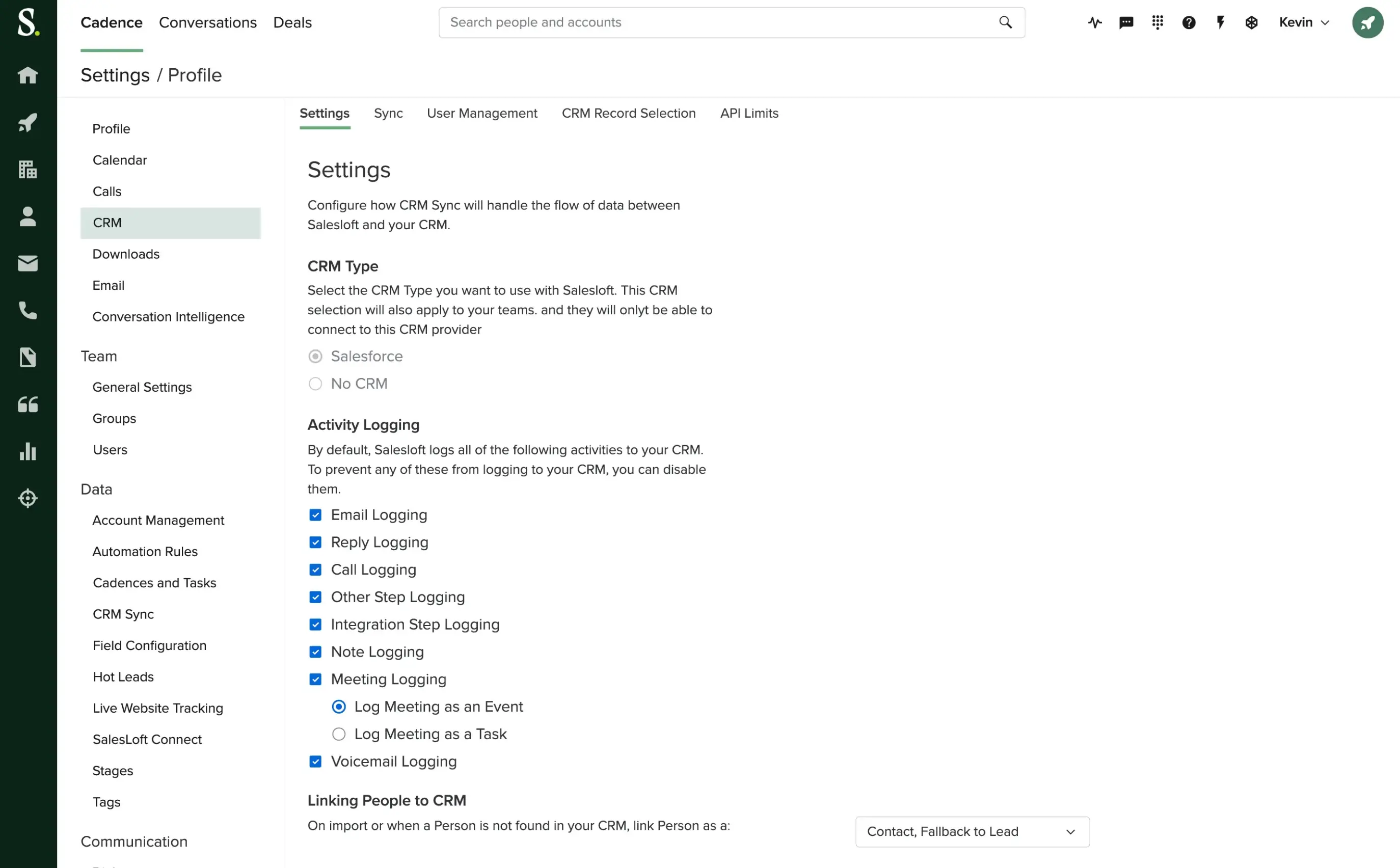Open the person People icon in sidebar
This screenshot has height=868, width=1400.
click(x=28, y=216)
